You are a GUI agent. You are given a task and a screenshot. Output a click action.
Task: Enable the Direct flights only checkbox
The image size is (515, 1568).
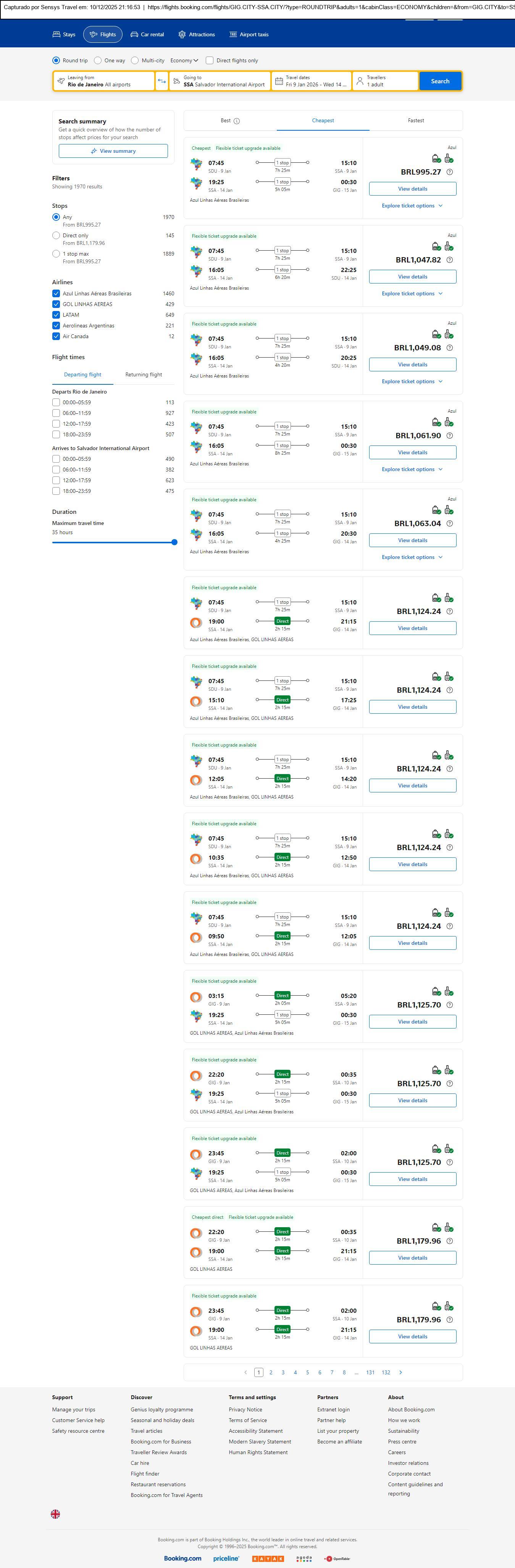tap(210, 60)
